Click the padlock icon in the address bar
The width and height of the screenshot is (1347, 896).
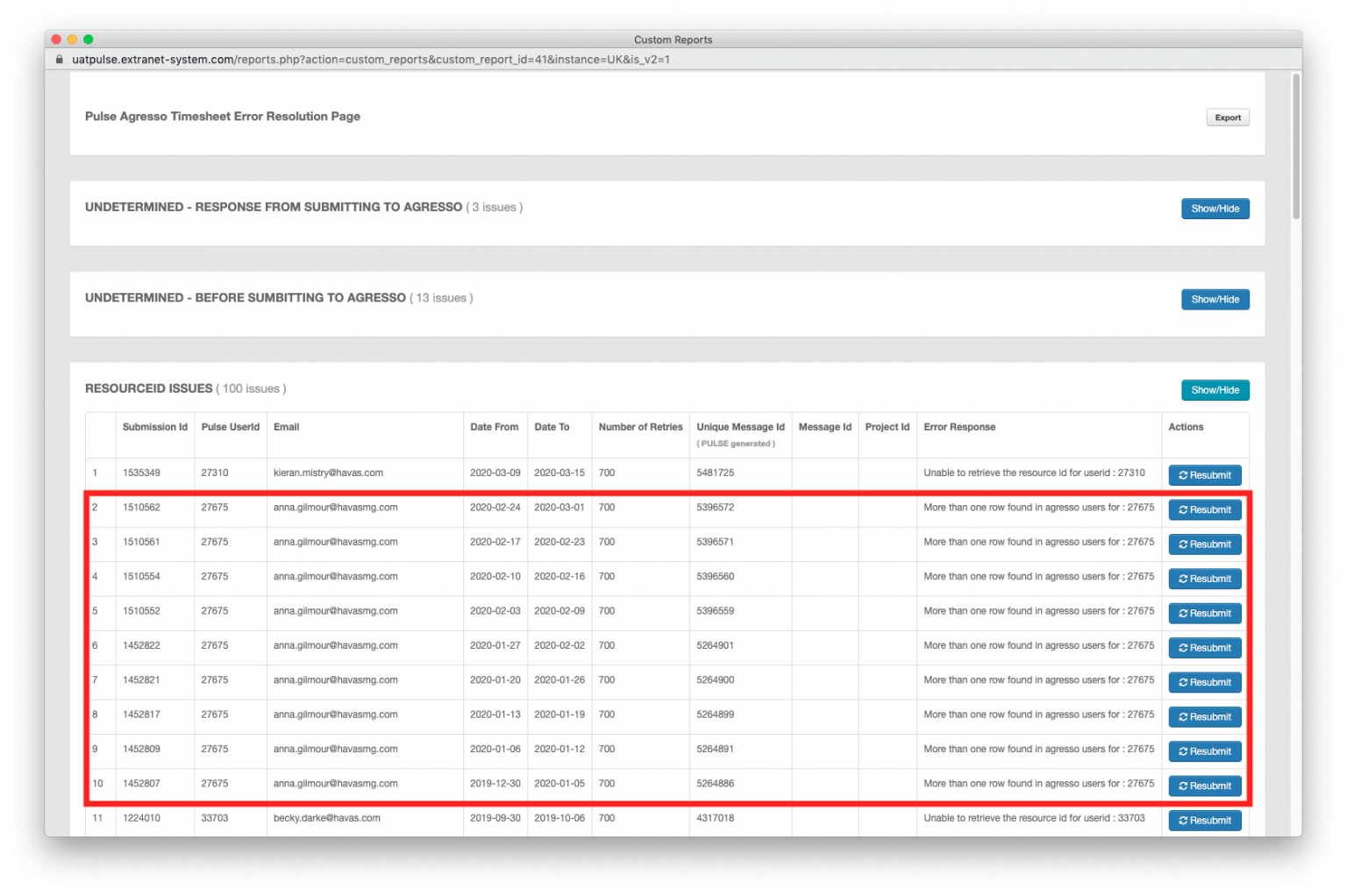click(59, 59)
